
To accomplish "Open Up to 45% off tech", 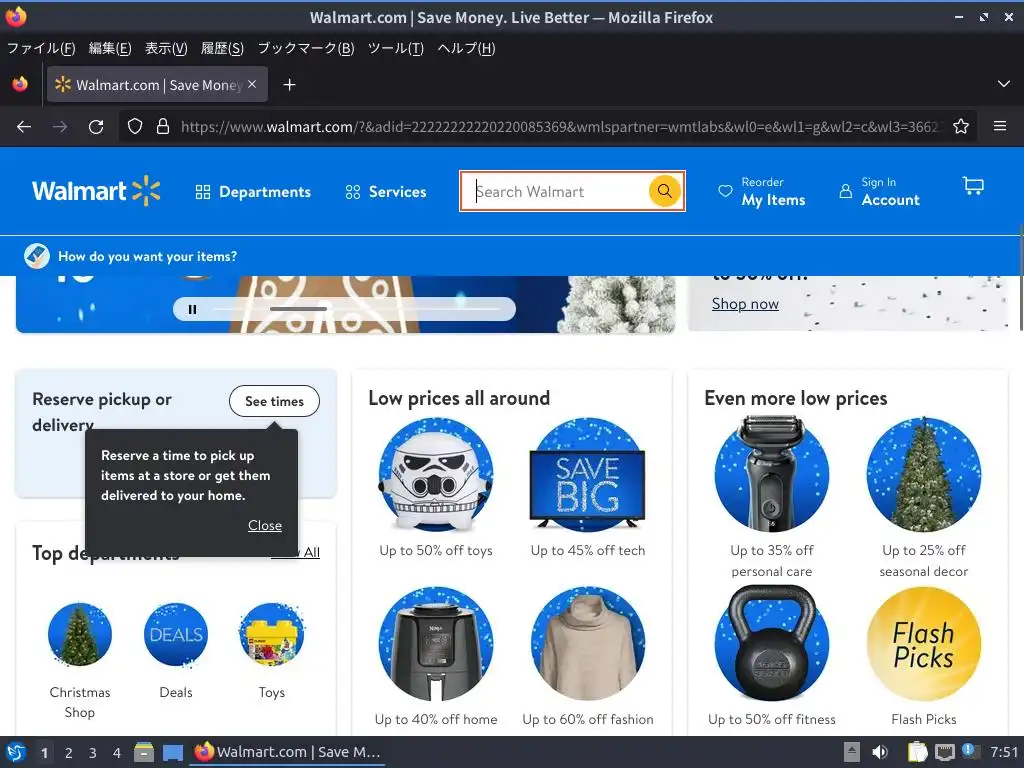I will tap(588, 488).
